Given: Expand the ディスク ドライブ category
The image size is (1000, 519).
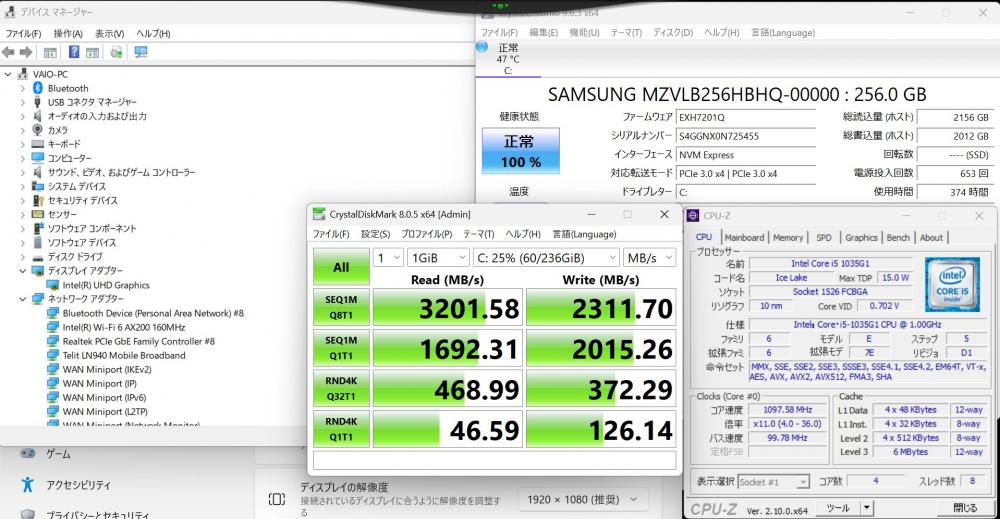Looking at the screenshot, I should click(x=23, y=256).
